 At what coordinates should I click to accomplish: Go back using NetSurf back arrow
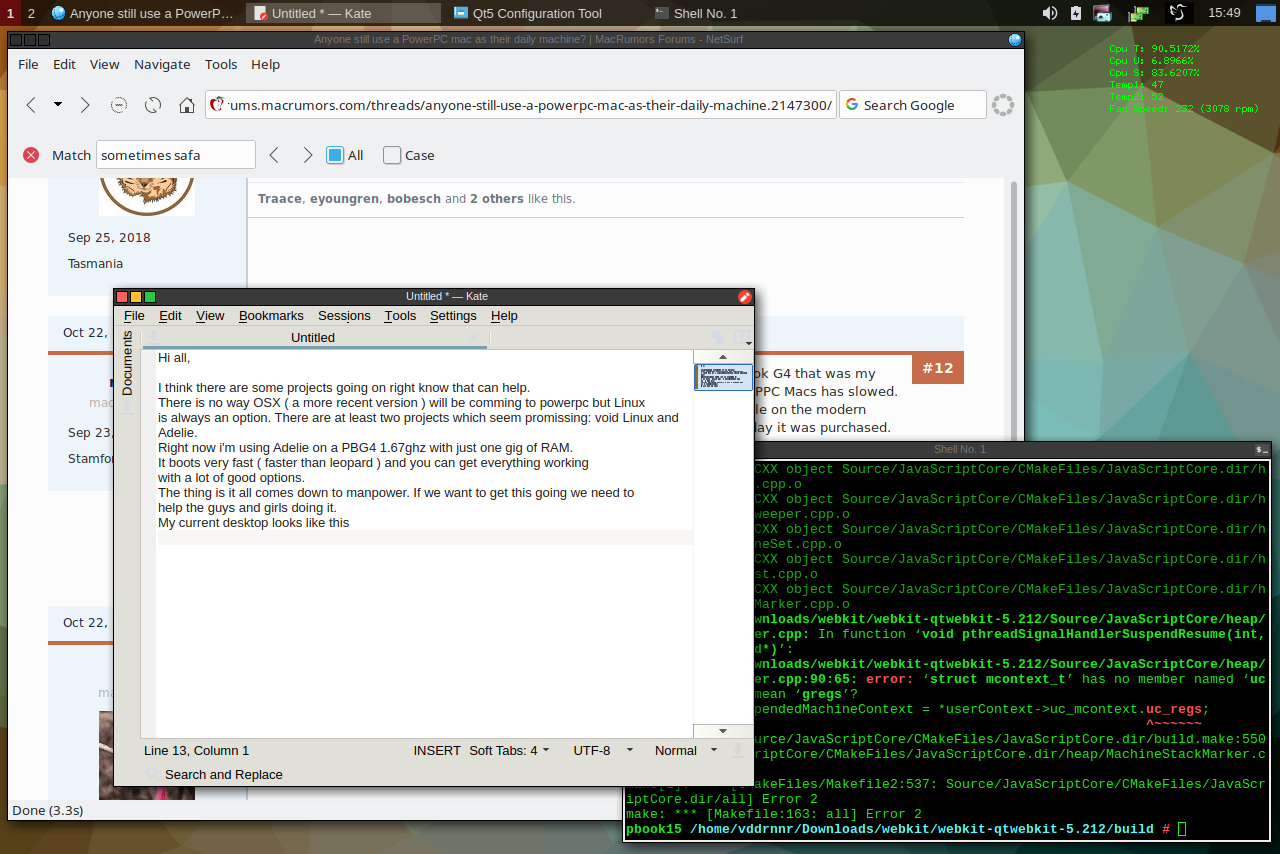[32, 105]
